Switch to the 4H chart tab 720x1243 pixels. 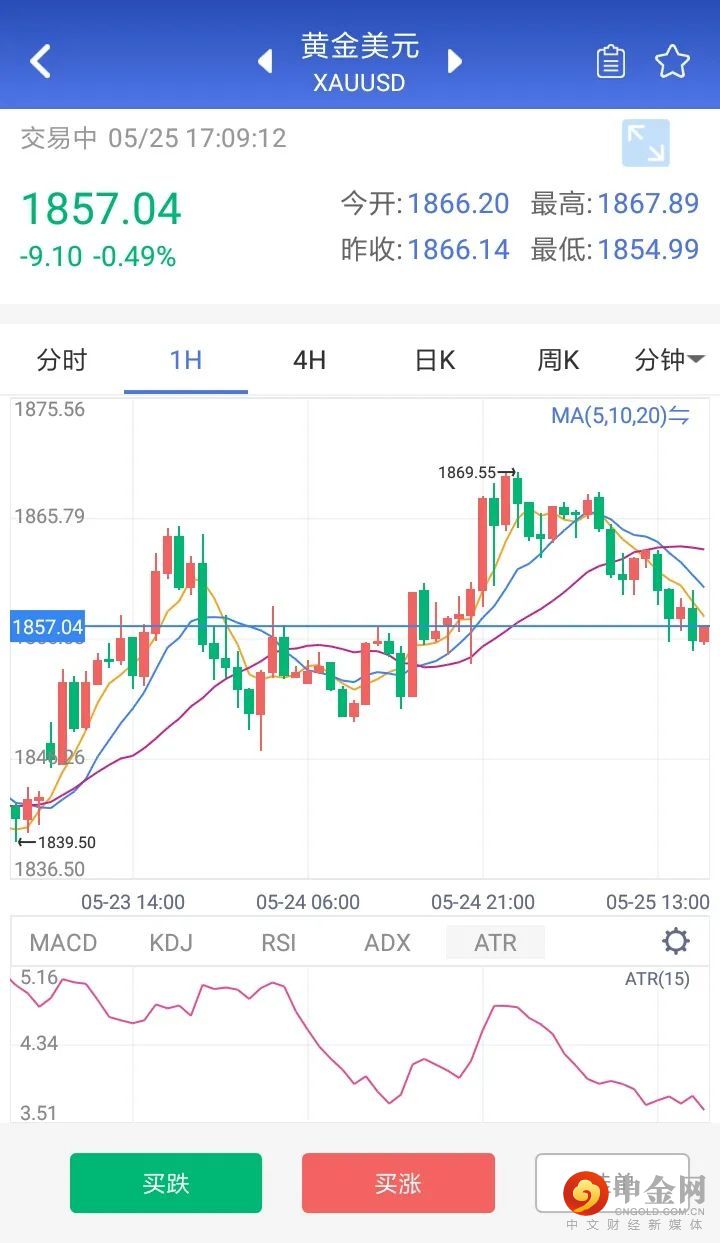tap(310, 360)
